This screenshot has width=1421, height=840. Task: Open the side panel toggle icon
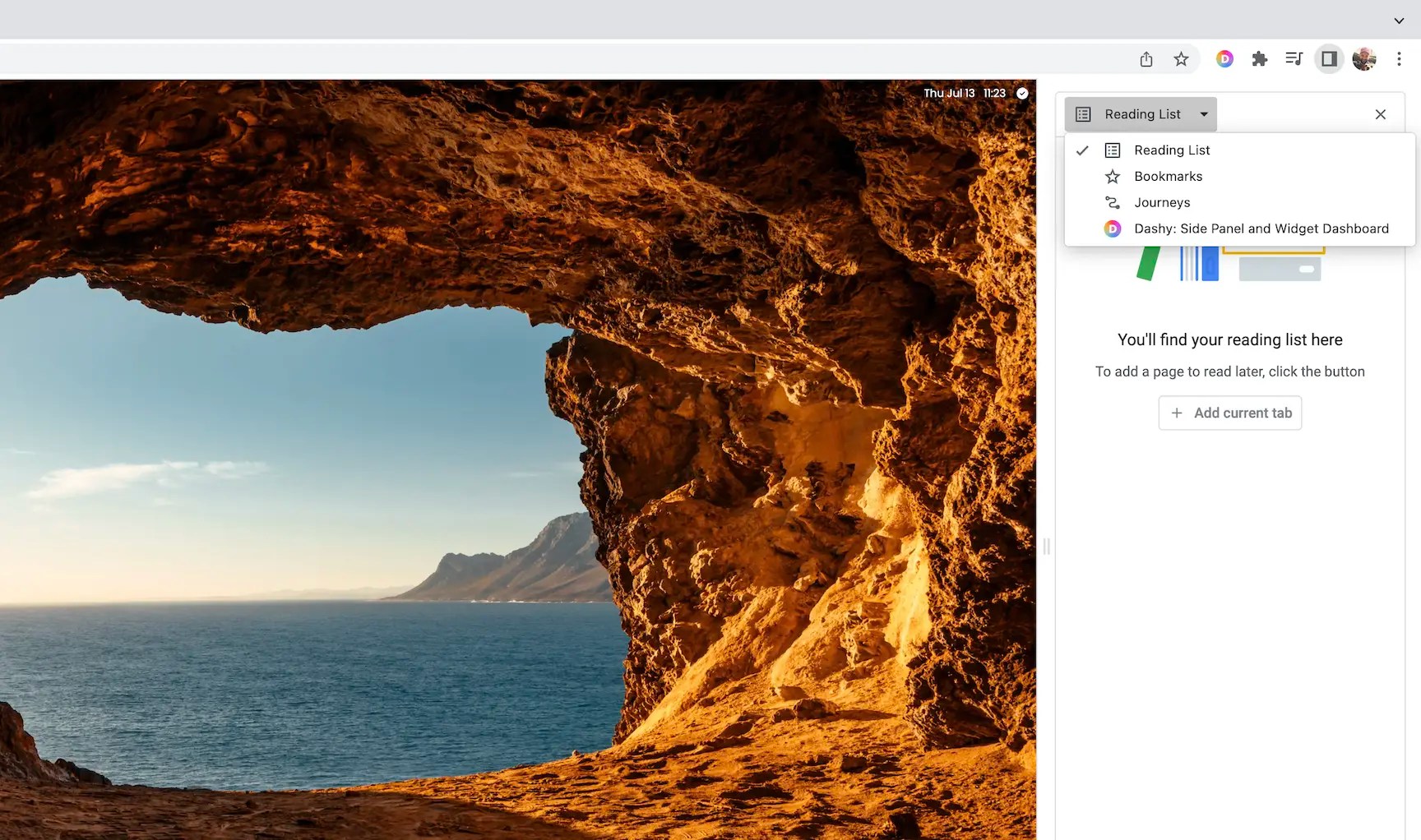click(1329, 58)
